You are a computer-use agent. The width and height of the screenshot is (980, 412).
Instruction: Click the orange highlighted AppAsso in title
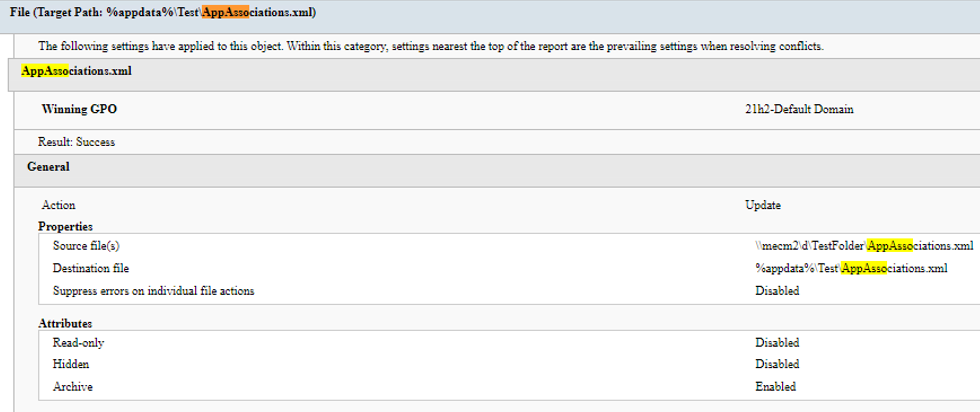[225, 12]
